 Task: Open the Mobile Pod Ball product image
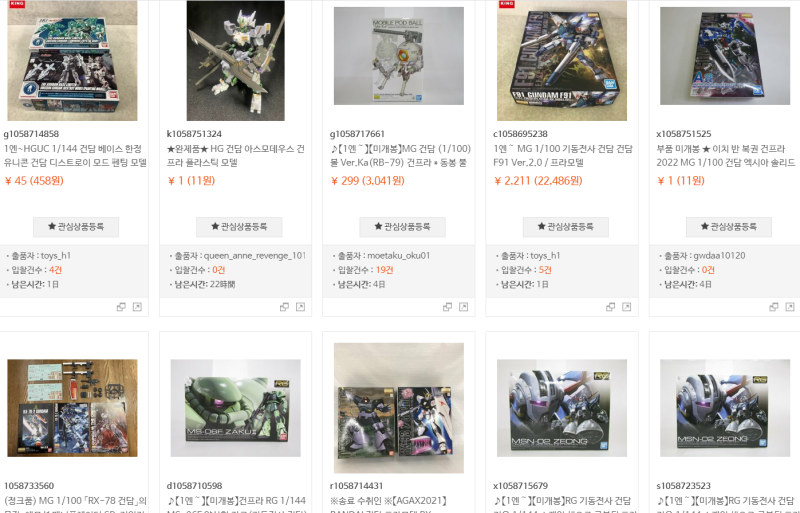398,56
